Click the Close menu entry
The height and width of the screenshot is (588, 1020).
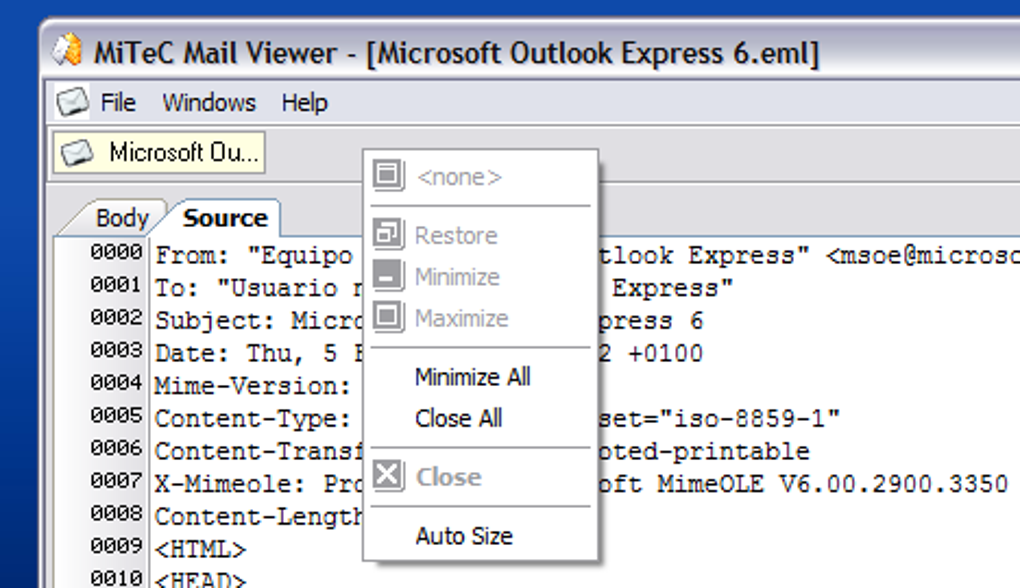pyautogui.click(x=480, y=477)
